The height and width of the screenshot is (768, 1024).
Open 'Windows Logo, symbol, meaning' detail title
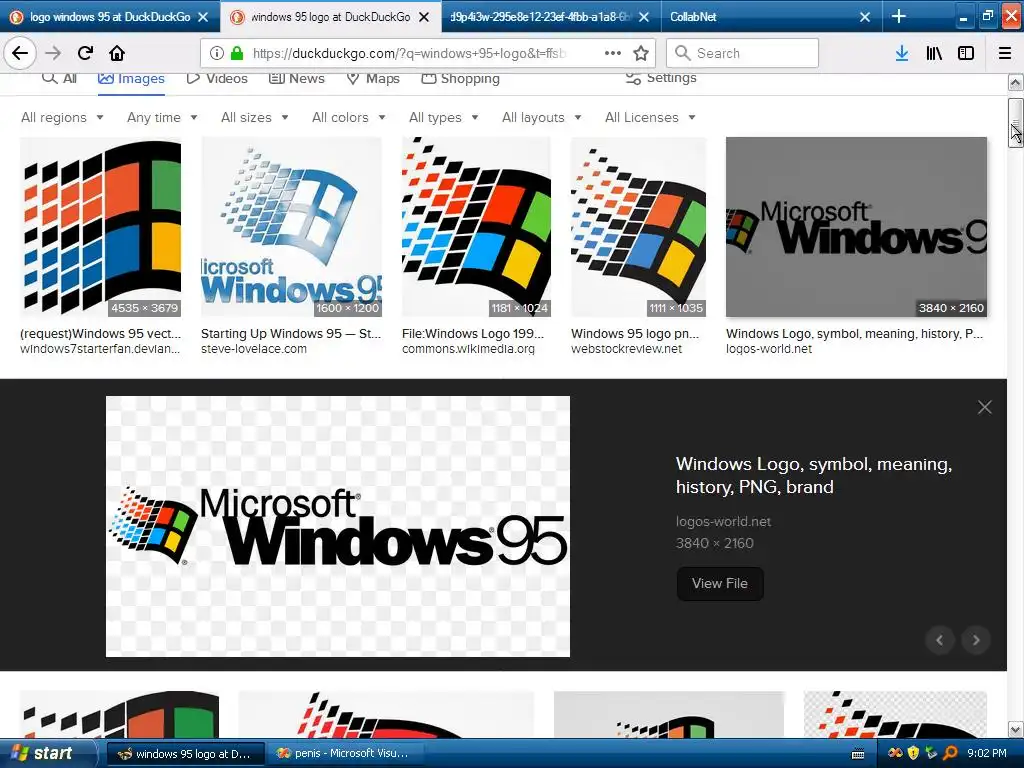click(814, 475)
